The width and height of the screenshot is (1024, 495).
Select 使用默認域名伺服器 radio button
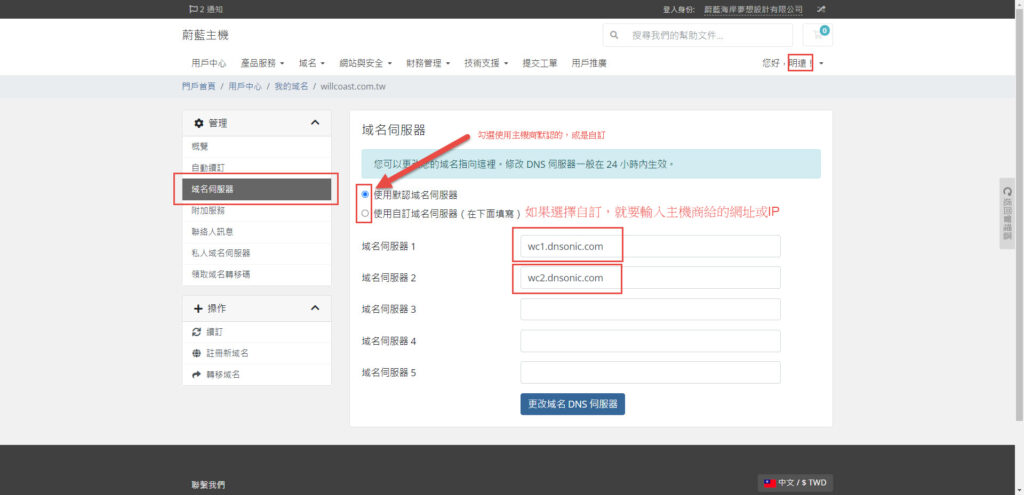365,194
